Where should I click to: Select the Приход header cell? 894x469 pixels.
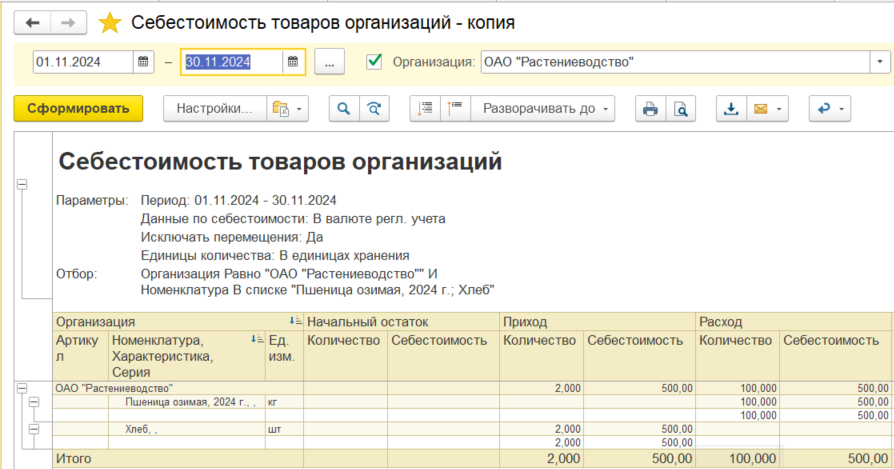598,321
